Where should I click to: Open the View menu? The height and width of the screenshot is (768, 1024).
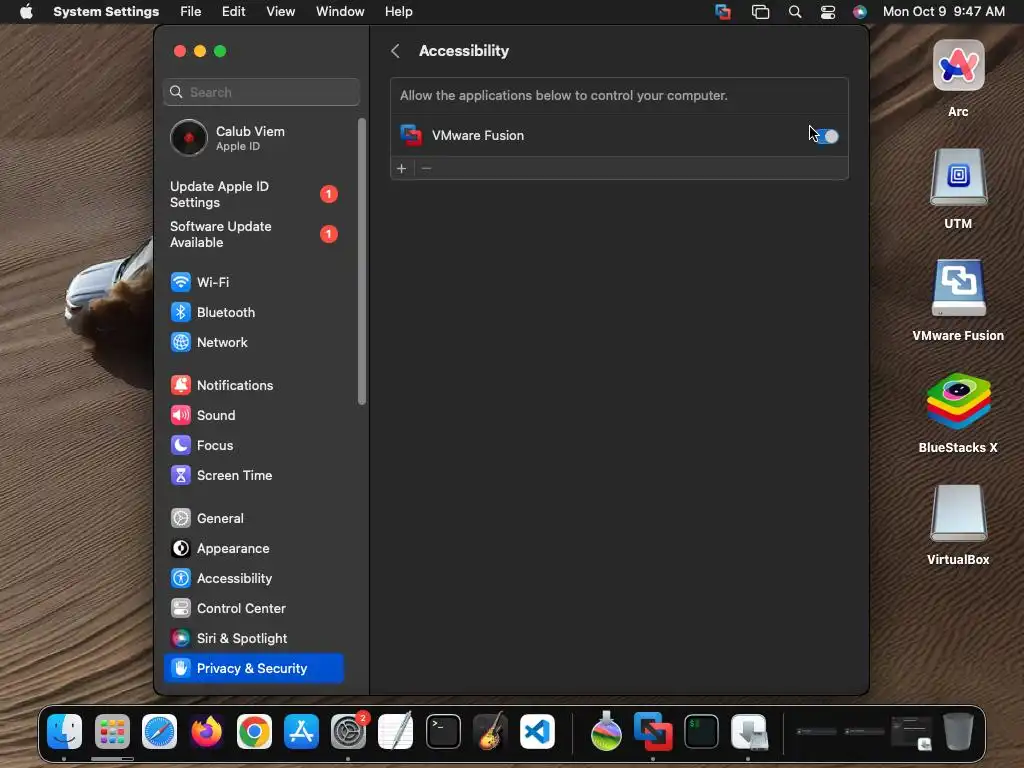pos(280,12)
